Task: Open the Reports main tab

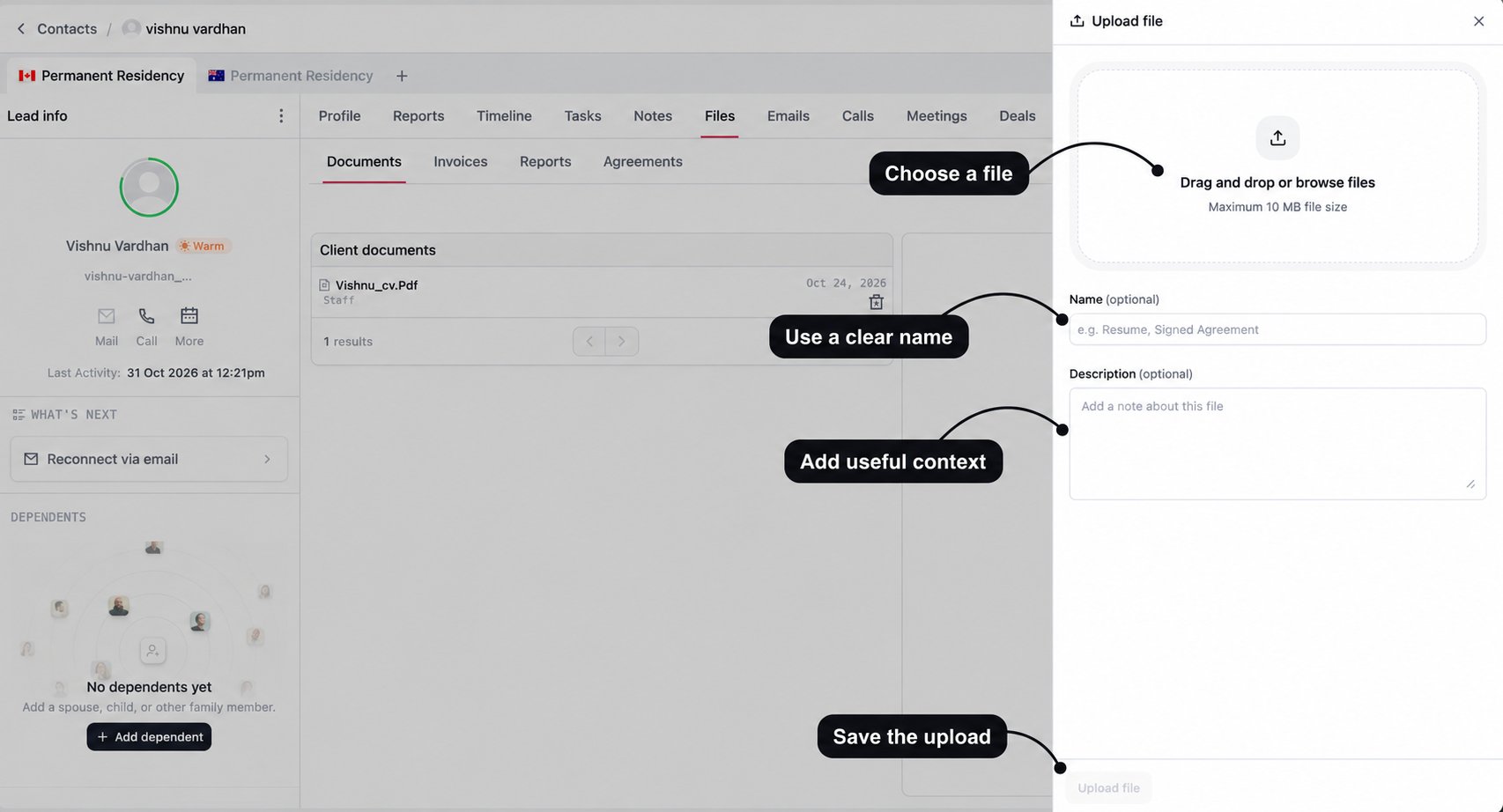Action: coord(418,116)
